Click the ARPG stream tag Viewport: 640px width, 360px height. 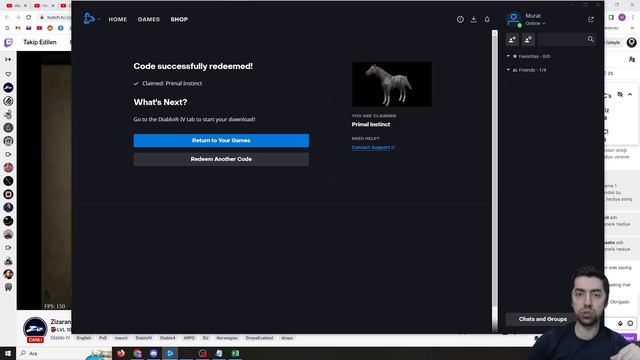point(189,338)
